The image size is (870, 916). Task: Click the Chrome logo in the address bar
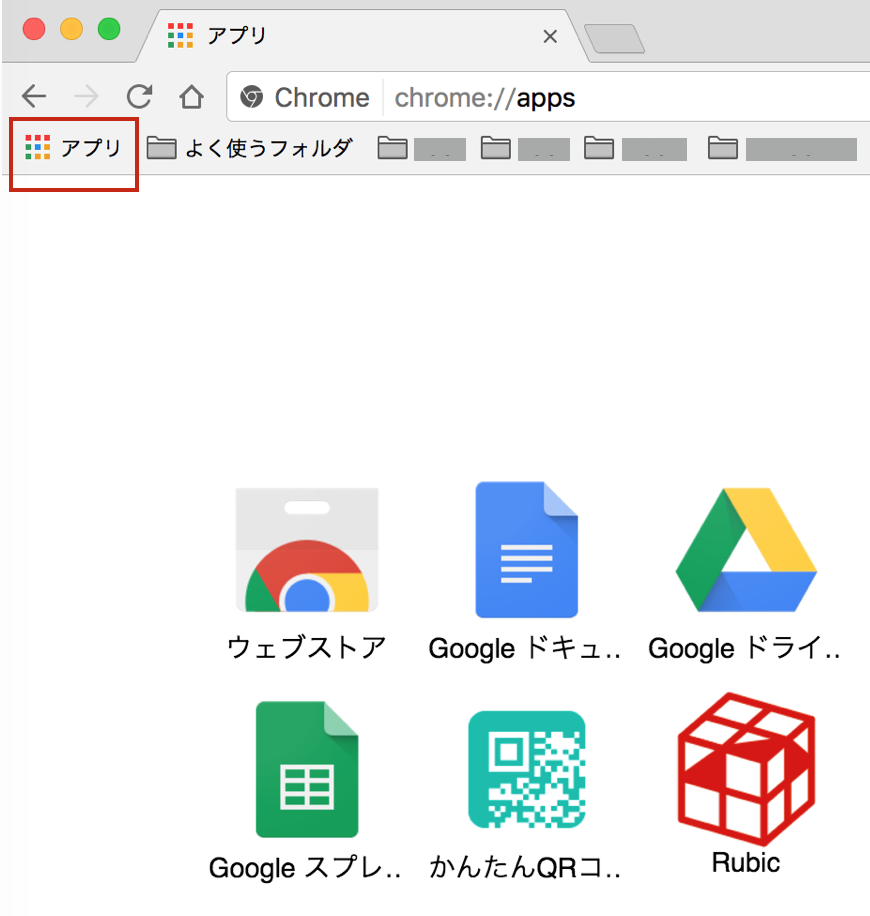(x=252, y=97)
